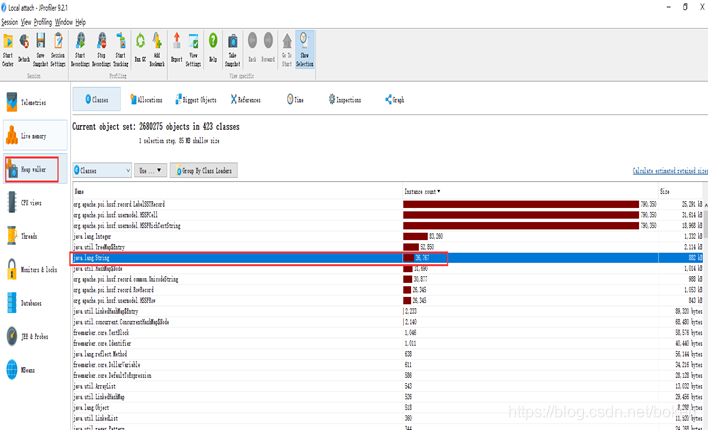
Task: Switch to the Allocations view tab
Action: coord(146,99)
